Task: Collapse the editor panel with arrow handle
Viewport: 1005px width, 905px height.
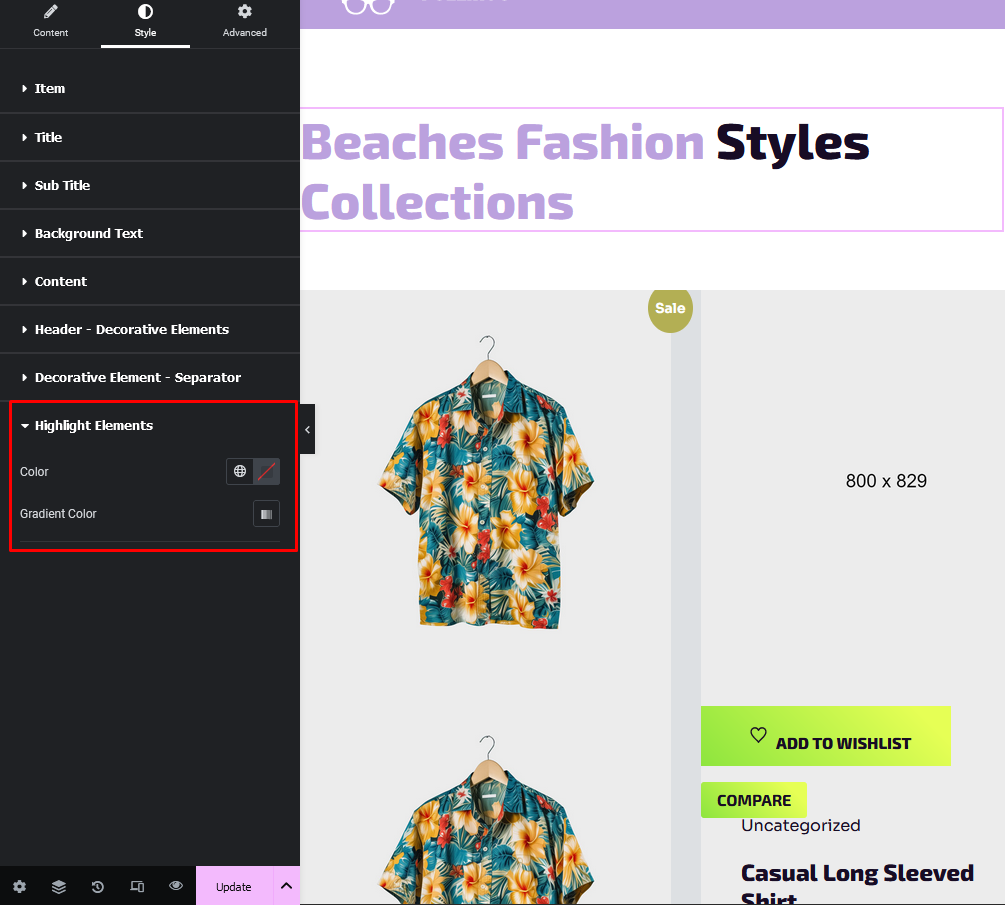Action: [308, 429]
